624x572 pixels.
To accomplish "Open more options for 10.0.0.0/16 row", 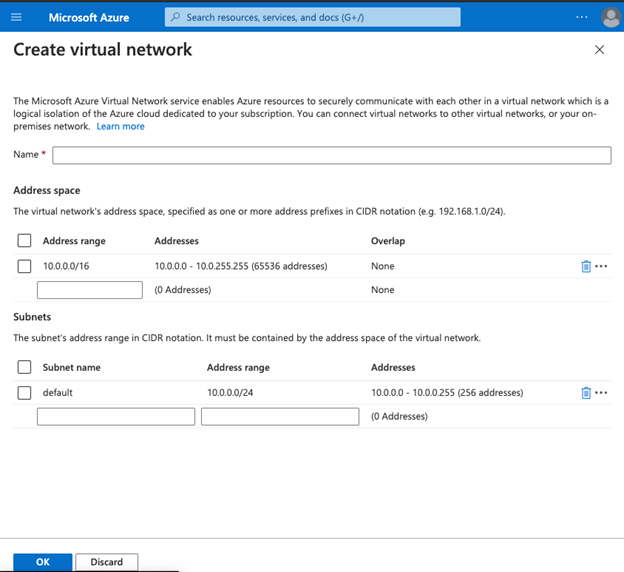I will (601, 266).
